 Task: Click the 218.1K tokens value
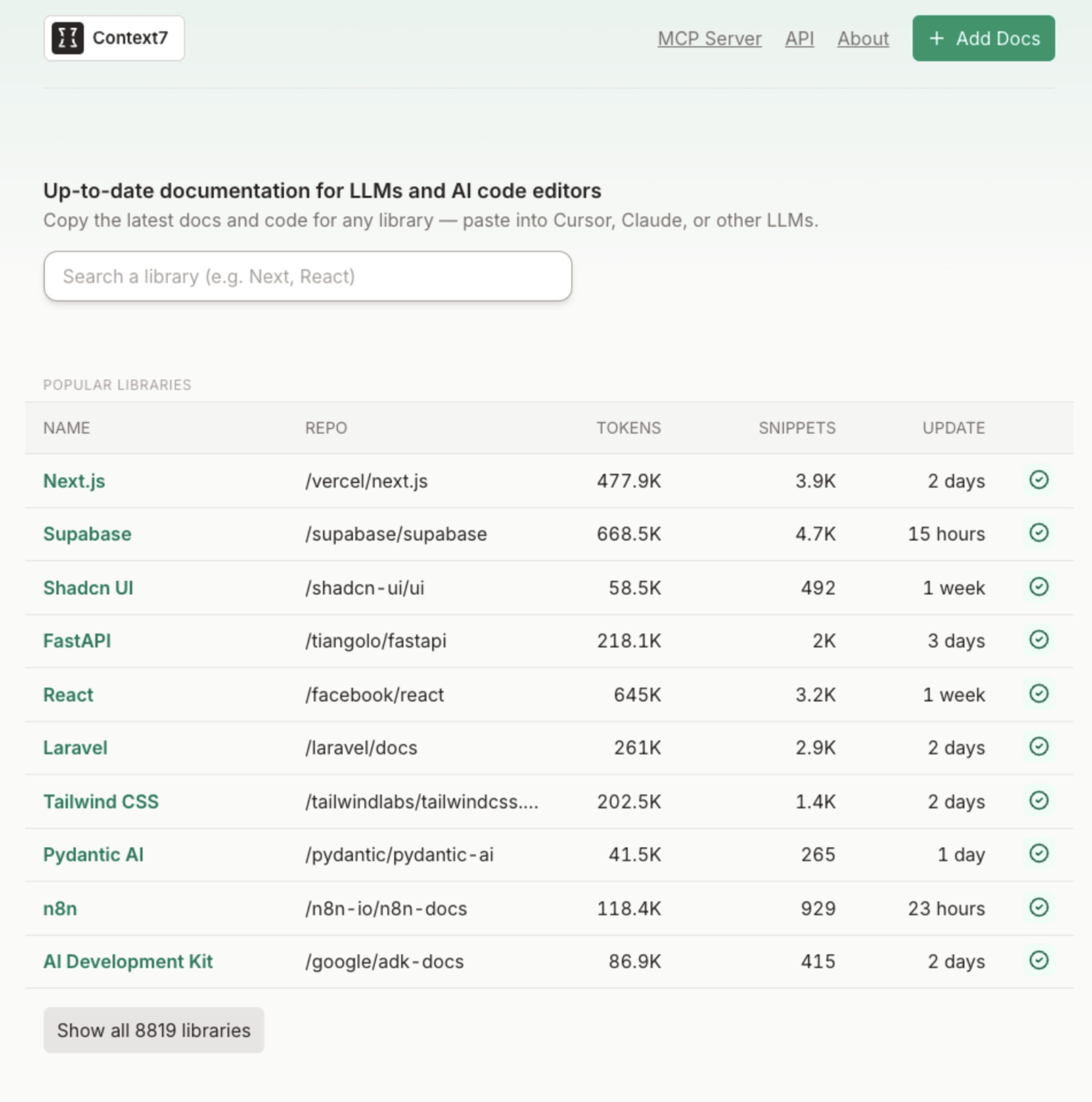click(x=629, y=641)
